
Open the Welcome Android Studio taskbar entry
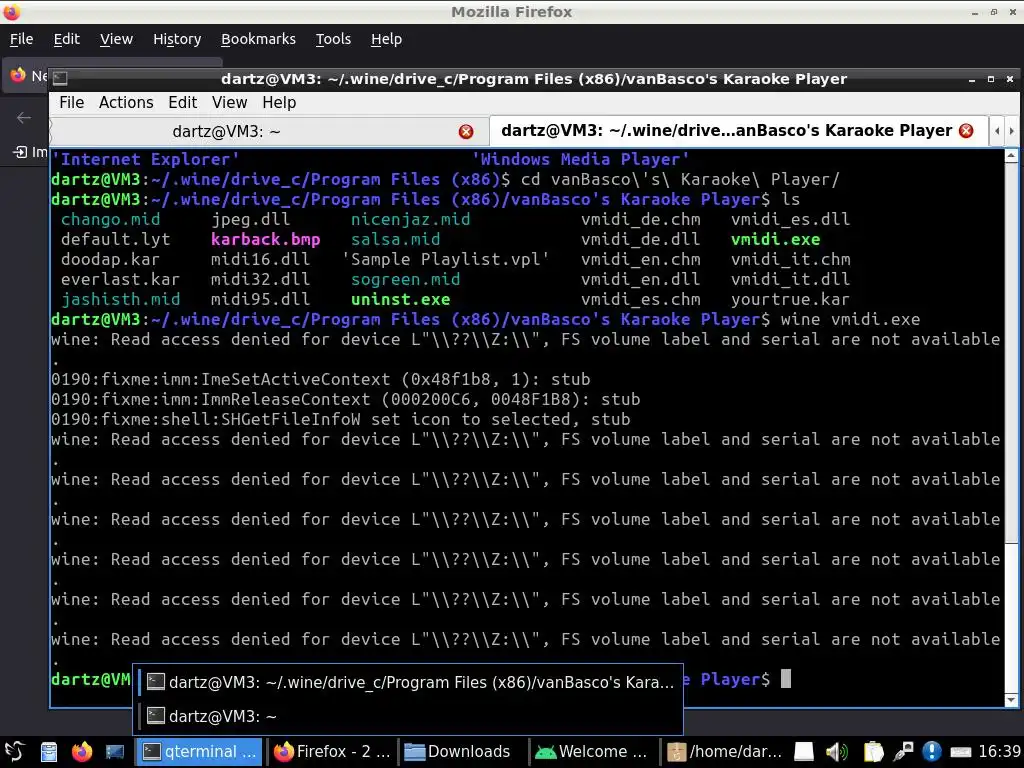coord(593,752)
